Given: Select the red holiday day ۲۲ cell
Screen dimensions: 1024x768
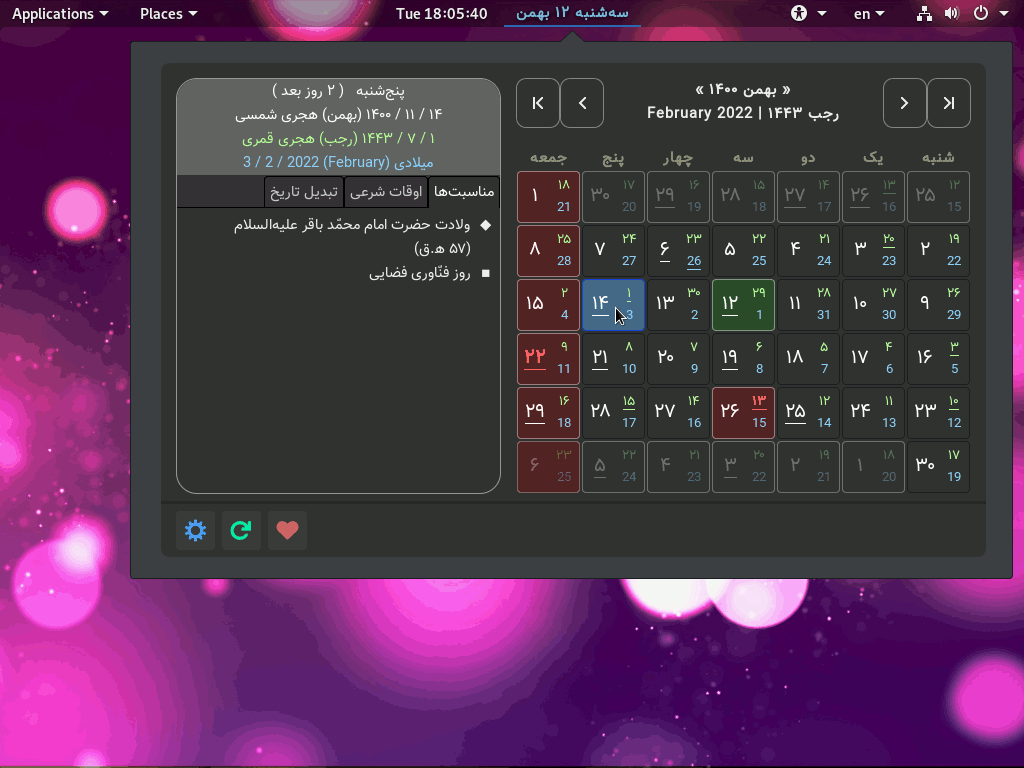Looking at the screenshot, I should [548, 359].
